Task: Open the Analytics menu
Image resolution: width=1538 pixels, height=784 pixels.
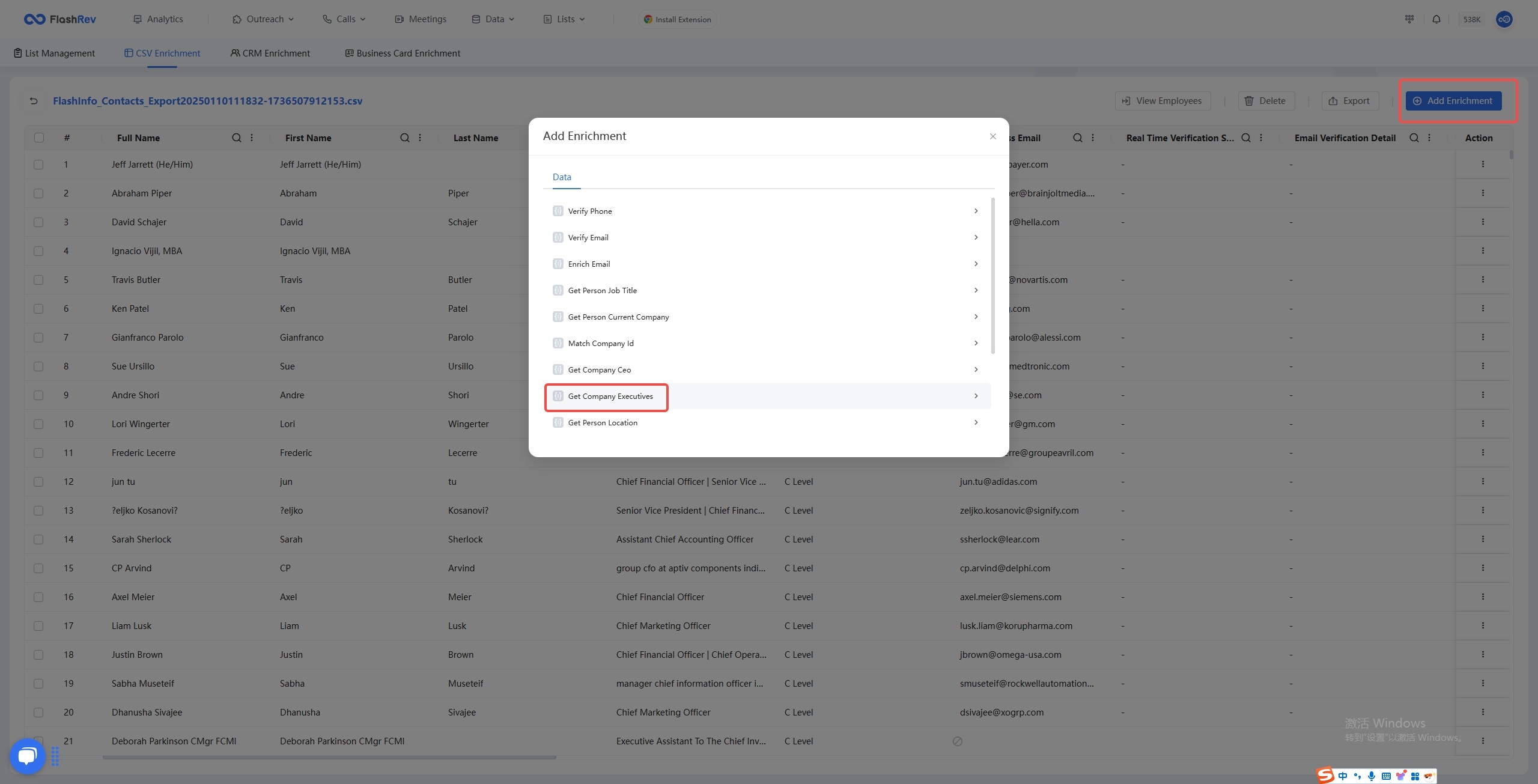Action: tap(158, 19)
